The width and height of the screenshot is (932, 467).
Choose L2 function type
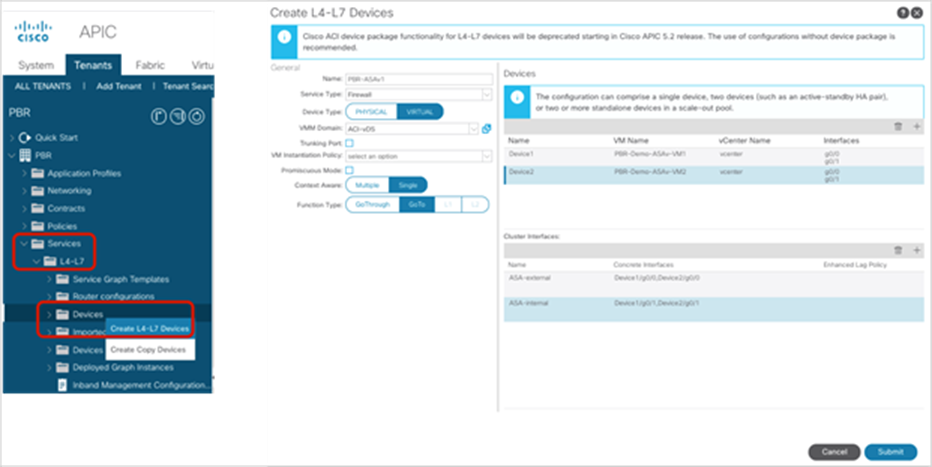click(x=475, y=204)
